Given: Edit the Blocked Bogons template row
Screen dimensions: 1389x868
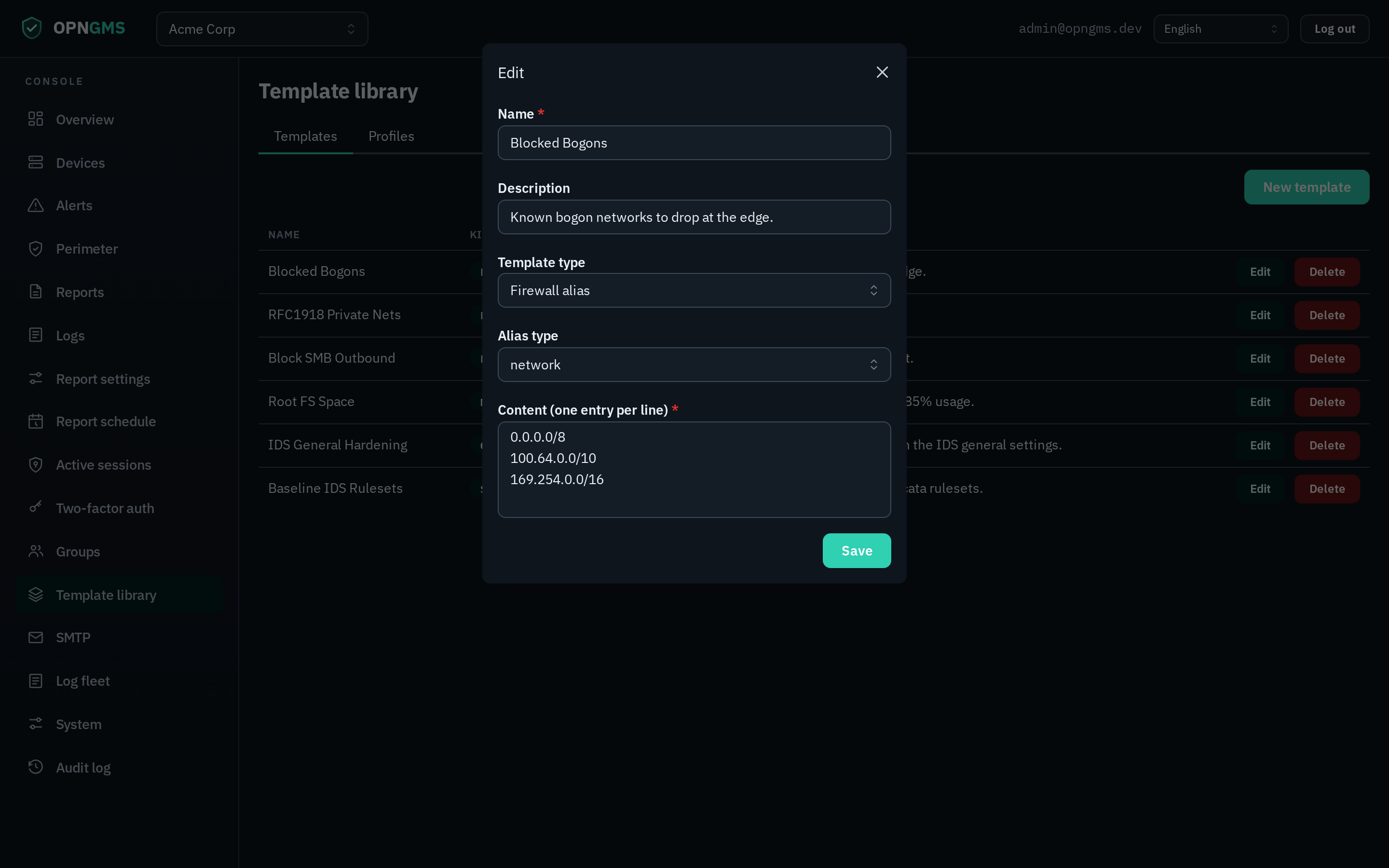Looking at the screenshot, I should (x=1260, y=272).
